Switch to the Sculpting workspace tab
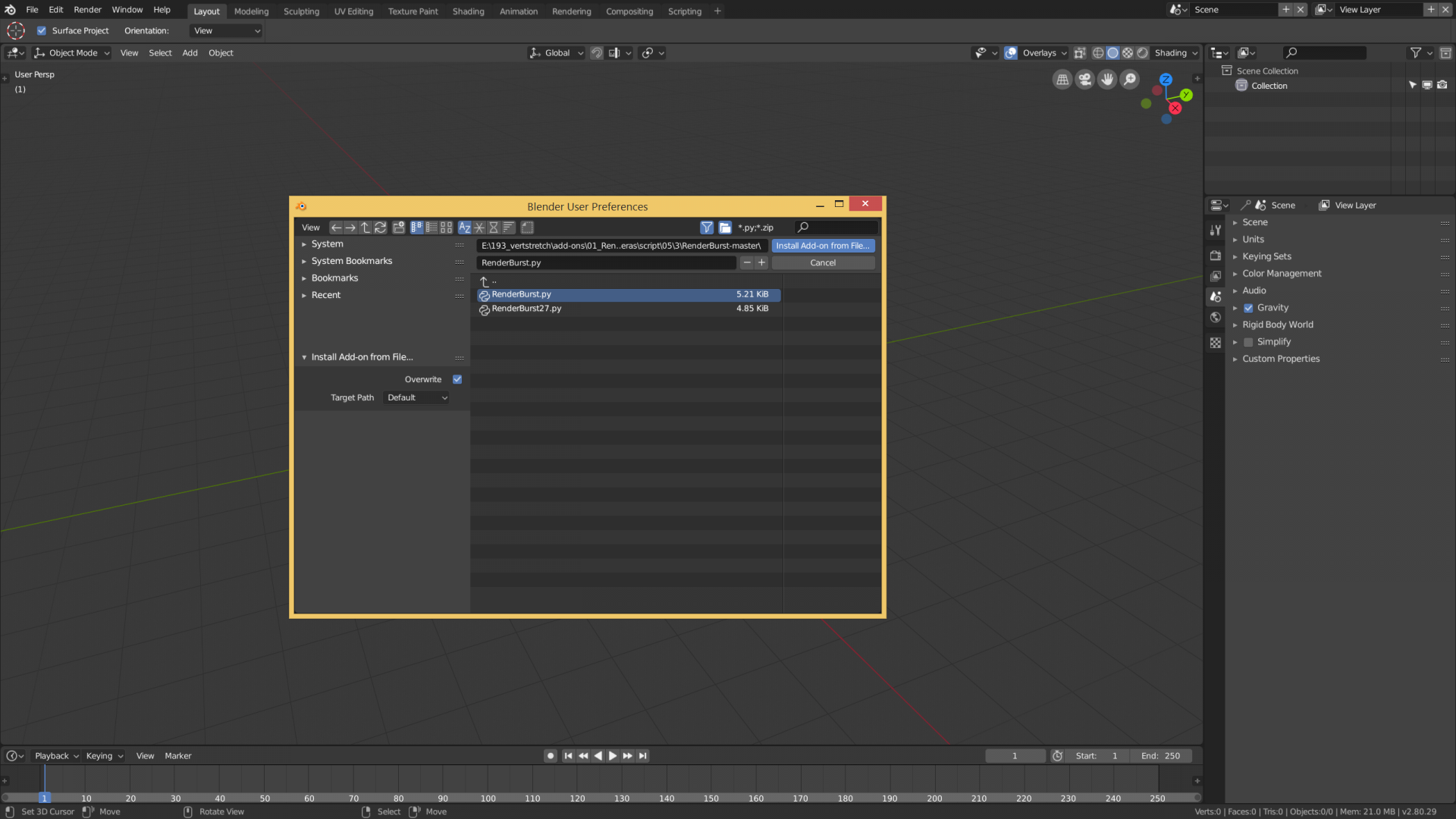Image resolution: width=1456 pixels, height=819 pixels. [x=301, y=11]
